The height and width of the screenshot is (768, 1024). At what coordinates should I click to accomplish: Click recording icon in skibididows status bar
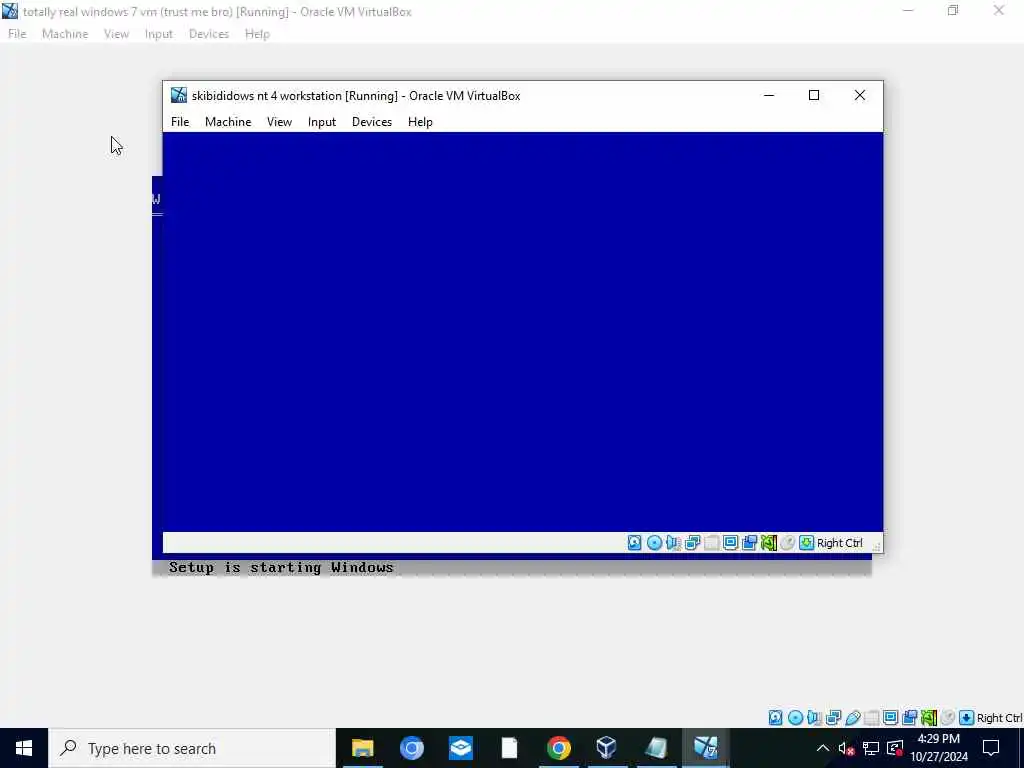[x=750, y=543]
